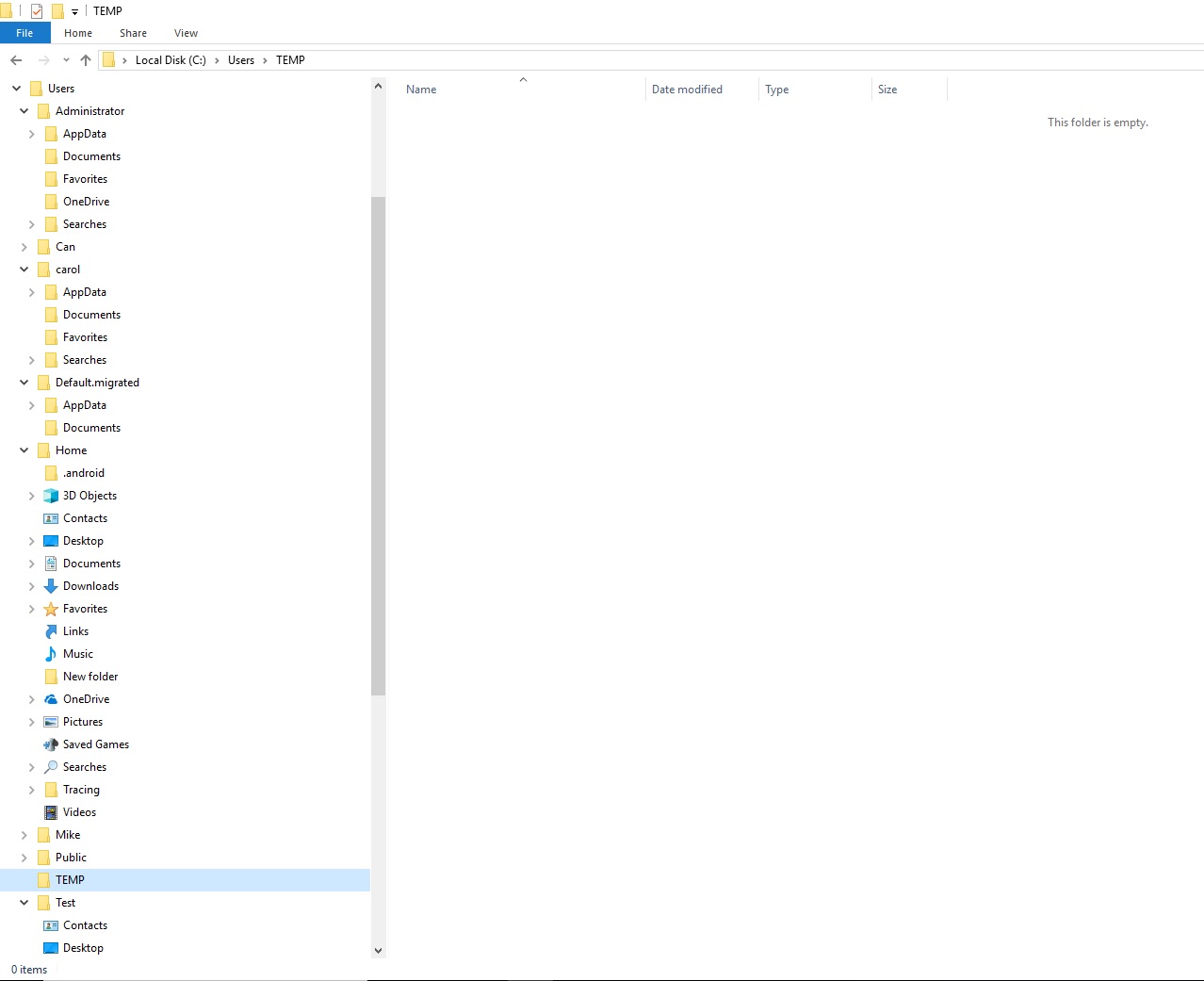
Task: Switch to the View ribbon tab
Action: 186,33
